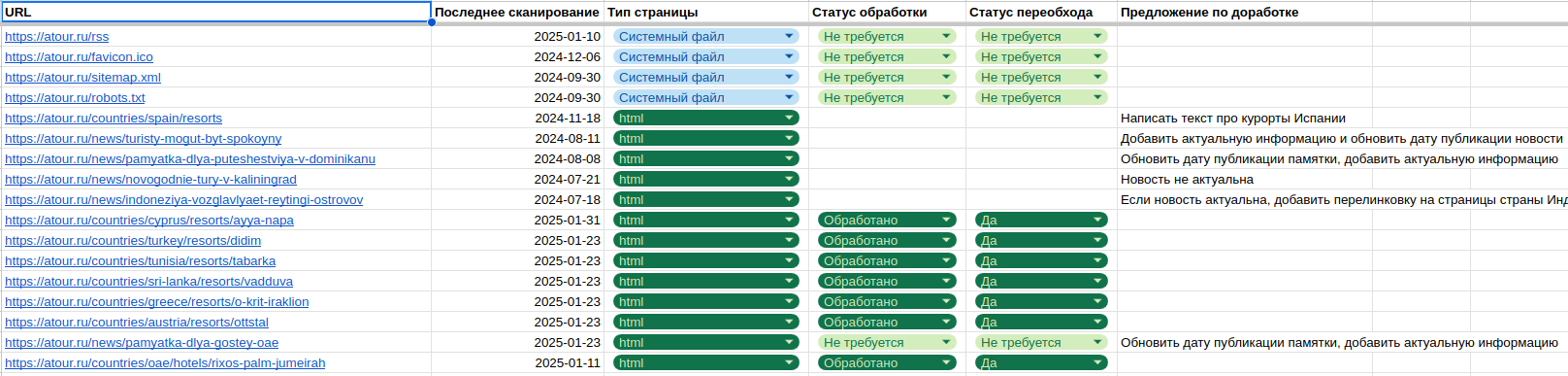The width and height of the screenshot is (1568, 376).
Task: Open the turkey/resorts/didim link
Action: pyautogui.click(x=133, y=241)
